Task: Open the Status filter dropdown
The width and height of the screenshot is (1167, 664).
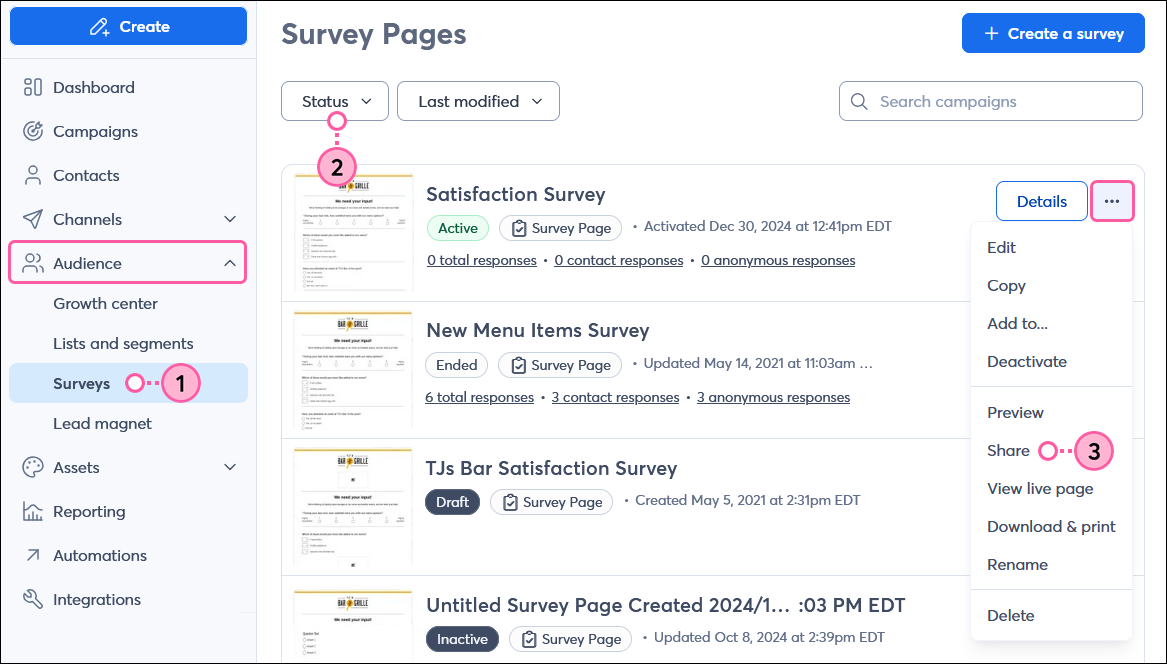Action: tap(334, 101)
